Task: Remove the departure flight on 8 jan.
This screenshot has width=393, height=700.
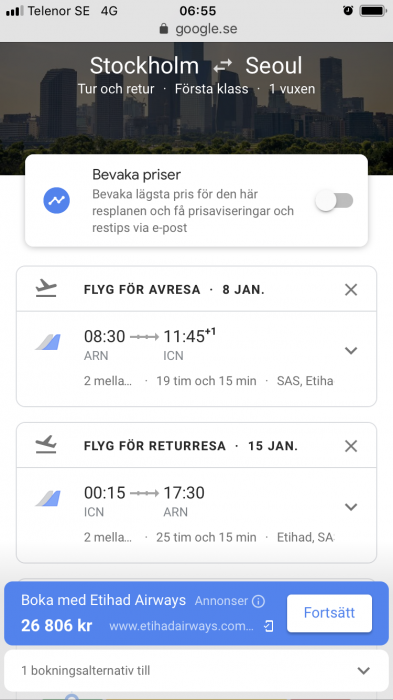Action: [351, 289]
